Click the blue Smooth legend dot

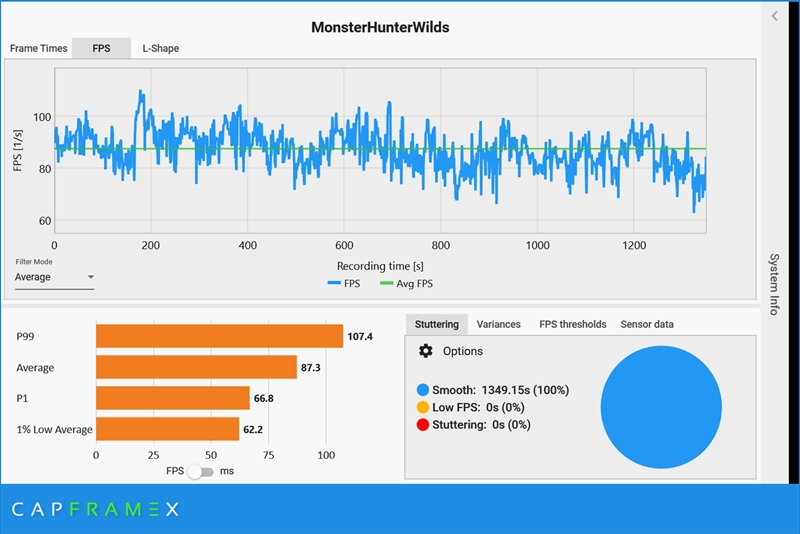pos(422,390)
